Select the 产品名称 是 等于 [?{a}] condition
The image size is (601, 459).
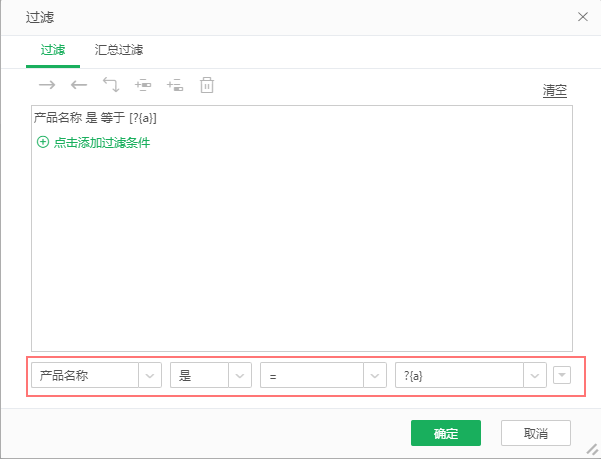click(95, 118)
